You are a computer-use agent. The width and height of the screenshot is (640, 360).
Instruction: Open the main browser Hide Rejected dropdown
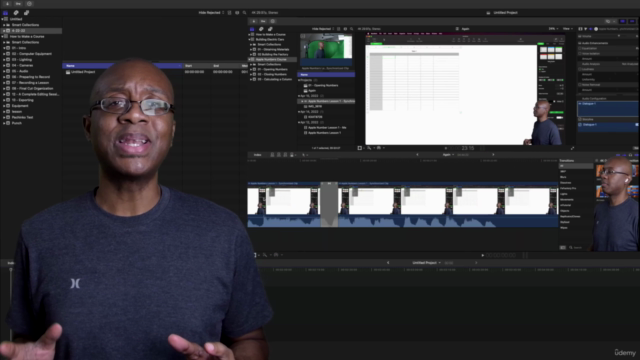(211, 13)
